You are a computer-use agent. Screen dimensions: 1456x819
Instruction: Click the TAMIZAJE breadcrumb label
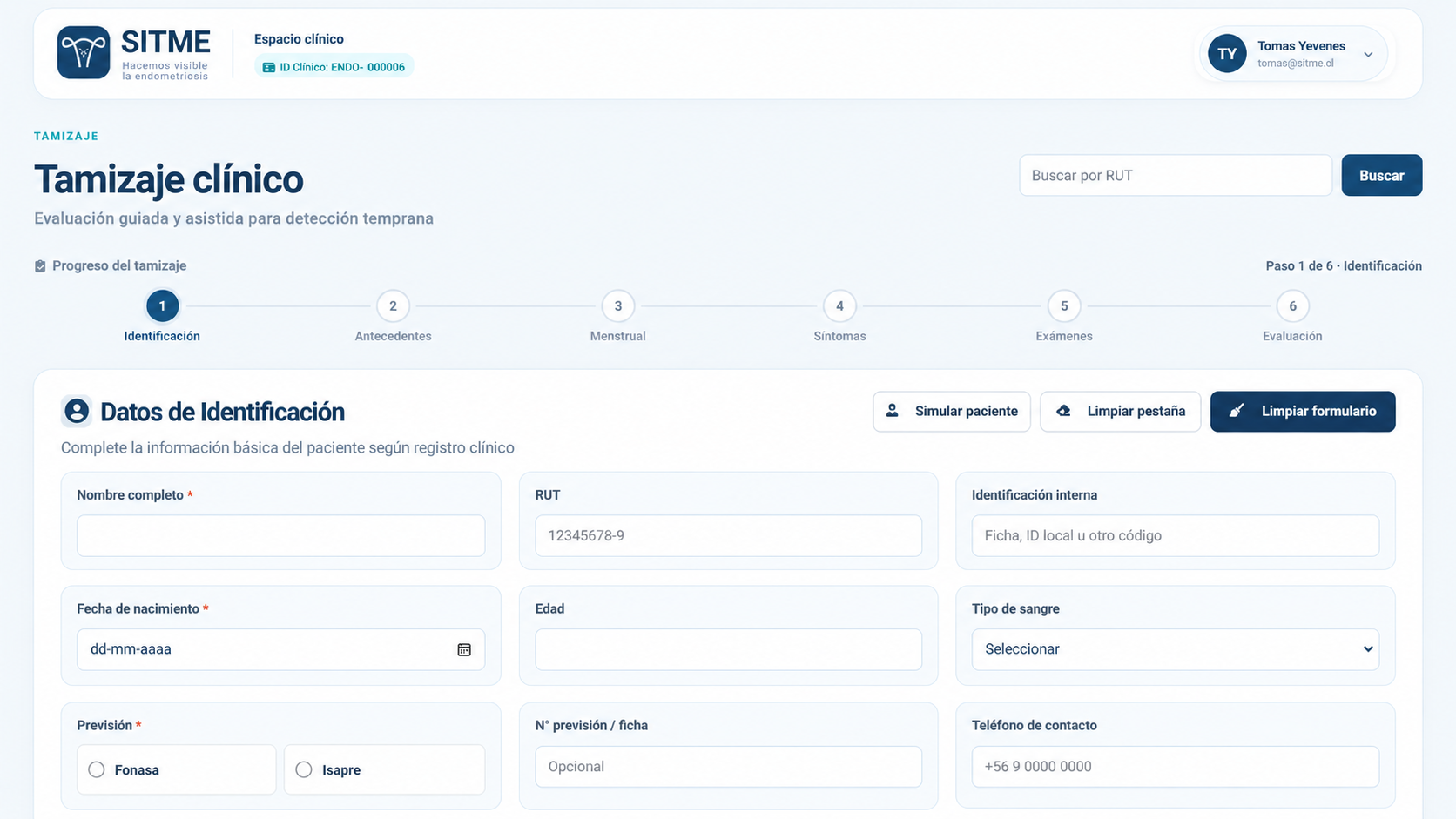tap(66, 137)
